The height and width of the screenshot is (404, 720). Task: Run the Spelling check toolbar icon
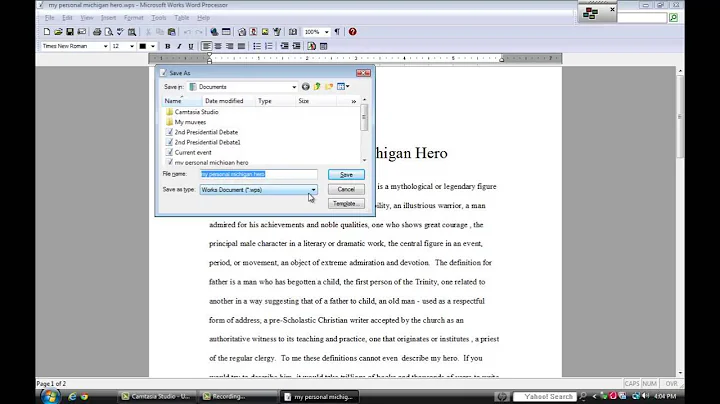tap(120, 32)
